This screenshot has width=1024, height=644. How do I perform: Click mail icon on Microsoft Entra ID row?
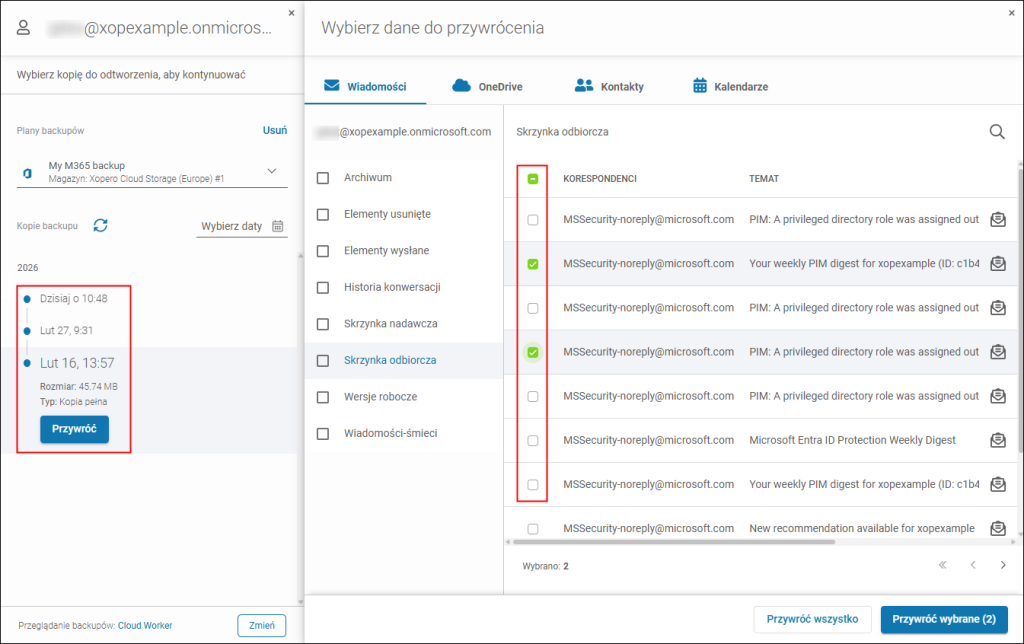[997, 440]
